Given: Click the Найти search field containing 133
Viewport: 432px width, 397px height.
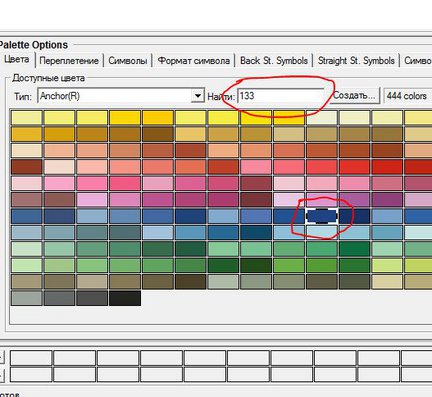Looking at the screenshot, I should click(281, 96).
